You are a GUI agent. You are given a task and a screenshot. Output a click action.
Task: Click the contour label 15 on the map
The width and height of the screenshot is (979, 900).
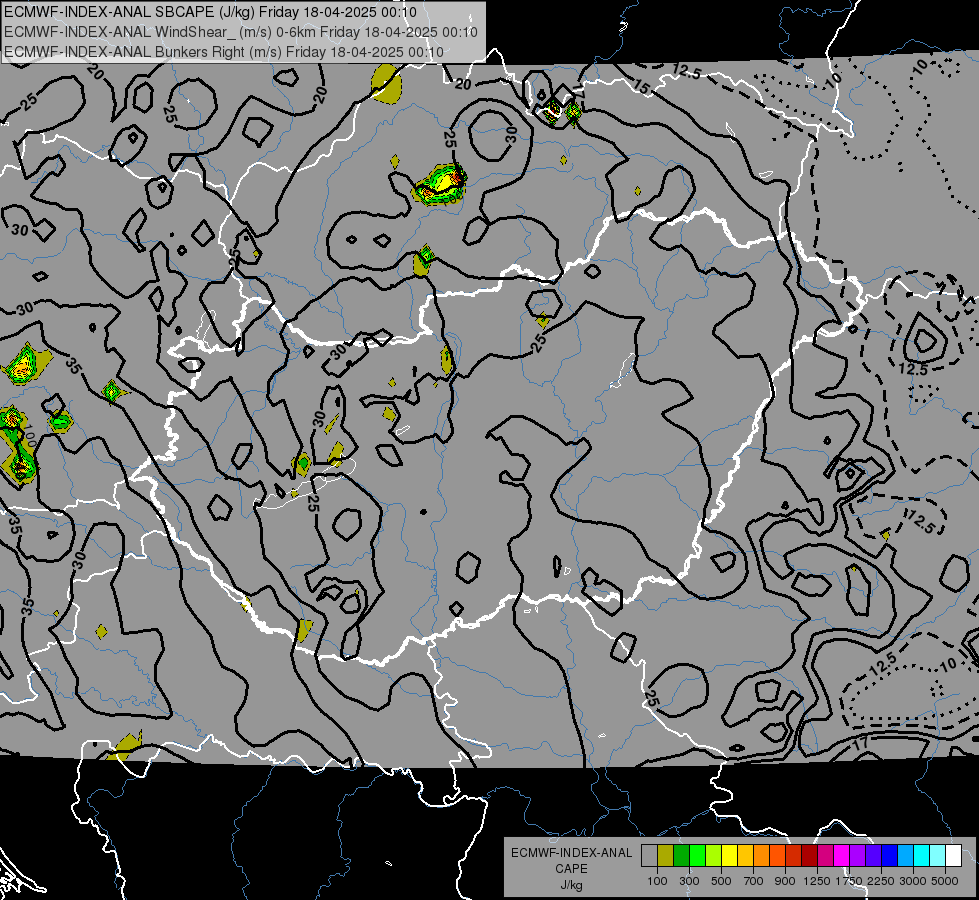(x=641, y=86)
